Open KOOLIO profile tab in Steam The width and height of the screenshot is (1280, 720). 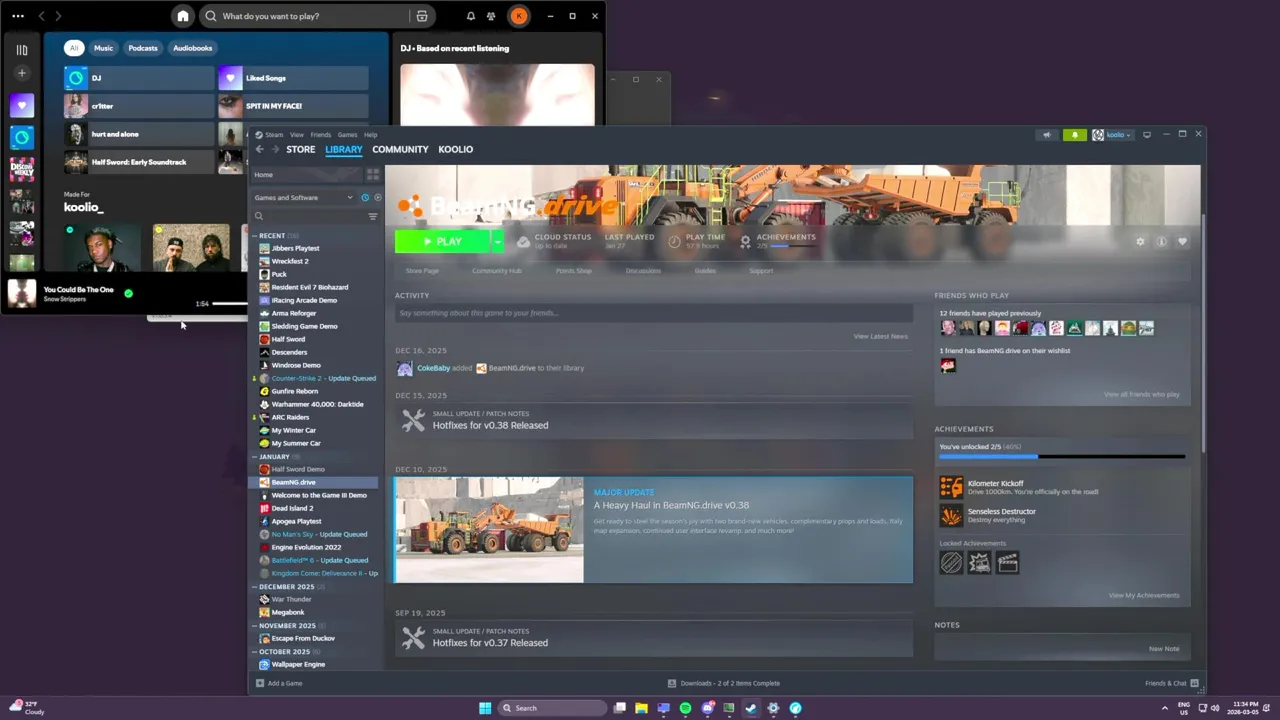[x=455, y=149]
